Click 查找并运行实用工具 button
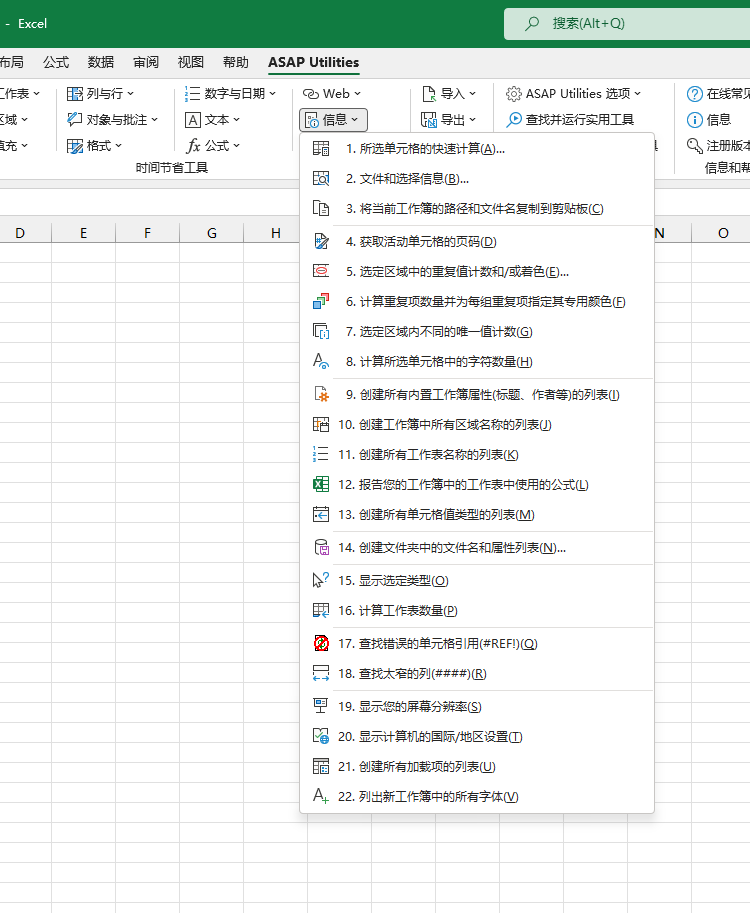This screenshot has height=913, width=750. pyautogui.click(x=569, y=119)
